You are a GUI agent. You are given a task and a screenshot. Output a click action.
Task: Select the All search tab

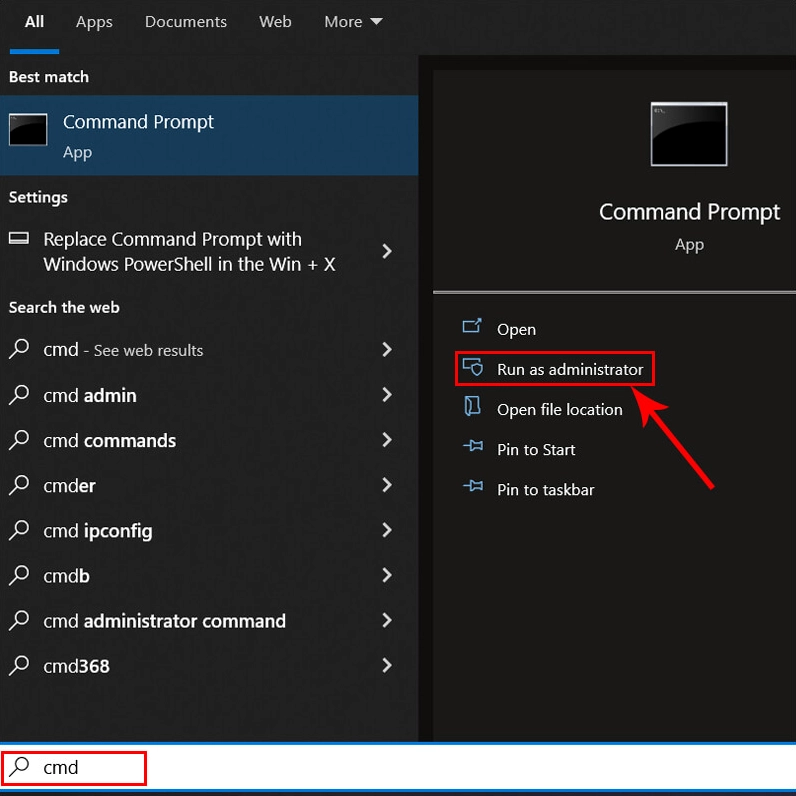(34, 22)
